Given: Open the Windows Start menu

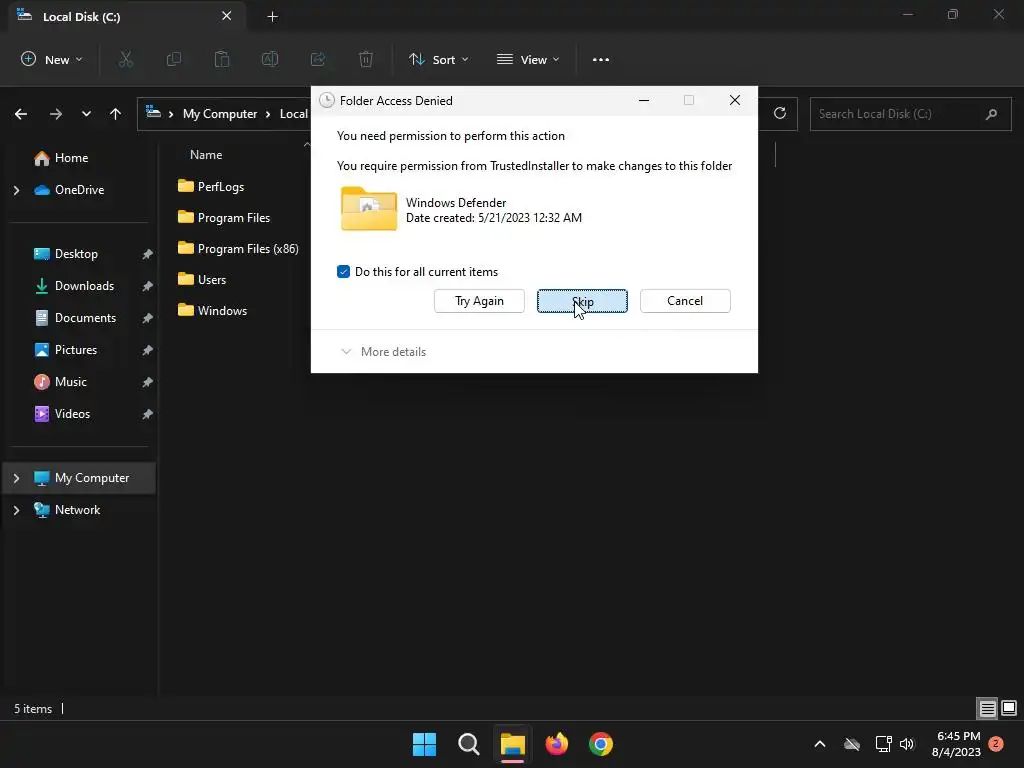Looking at the screenshot, I should tap(424, 744).
